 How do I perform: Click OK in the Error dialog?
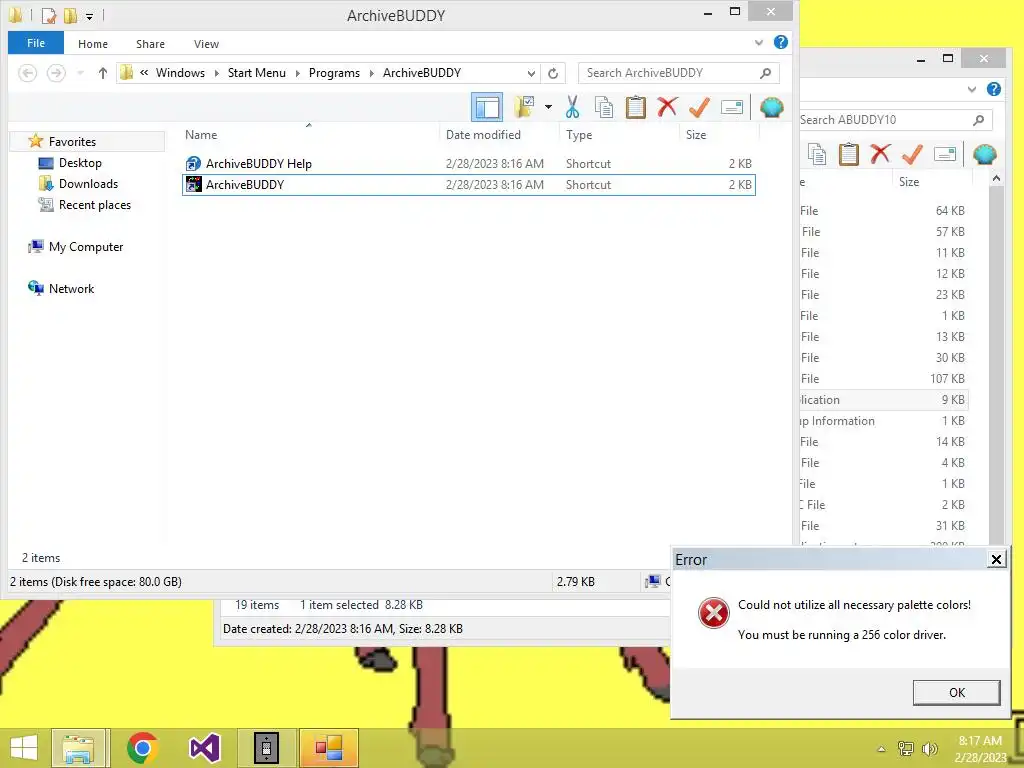click(x=956, y=693)
